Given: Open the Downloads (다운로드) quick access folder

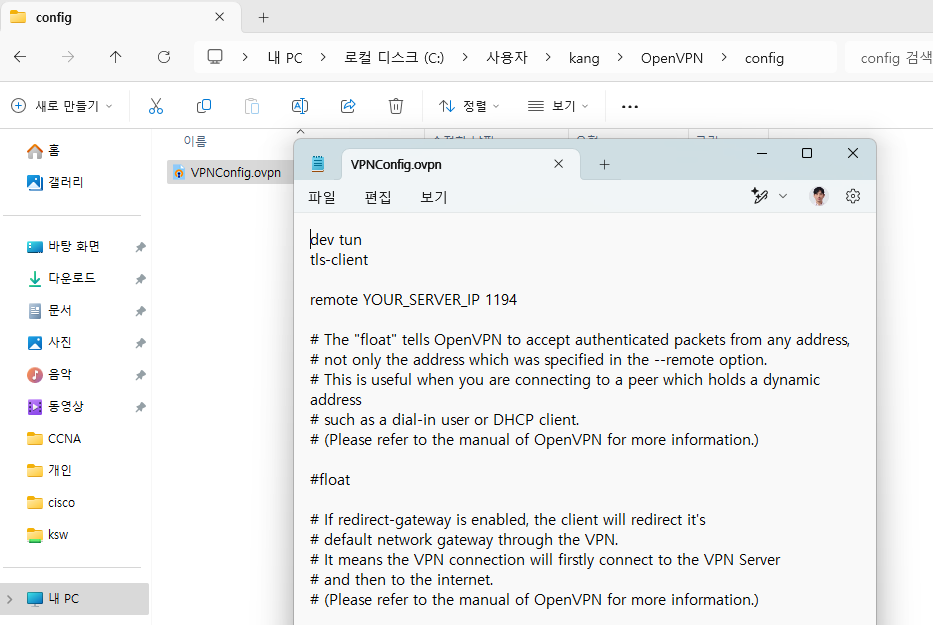Looking at the screenshot, I should point(61,278).
